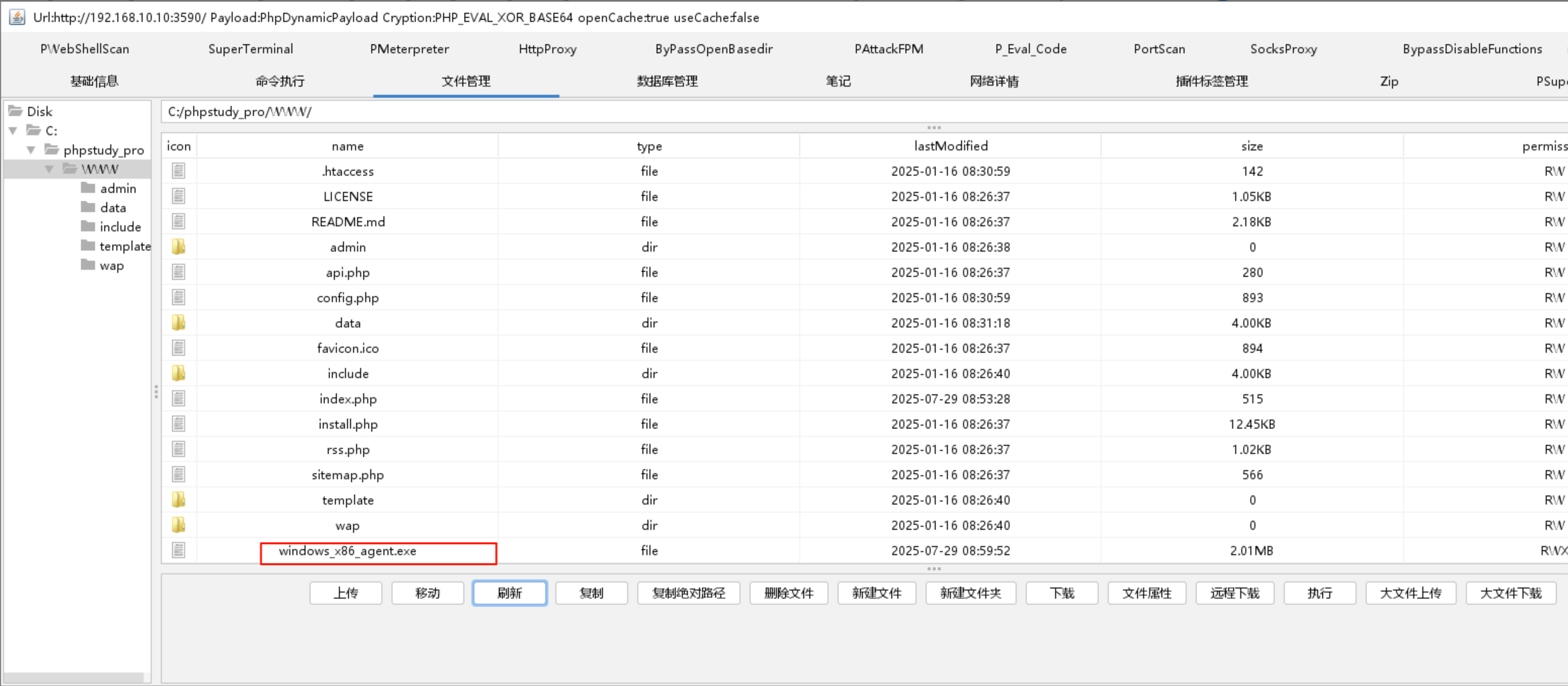This screenshot has width=1568, height=686.
Task: Collapse the phpstudy_pro tree node
Action: click(31, 150)
